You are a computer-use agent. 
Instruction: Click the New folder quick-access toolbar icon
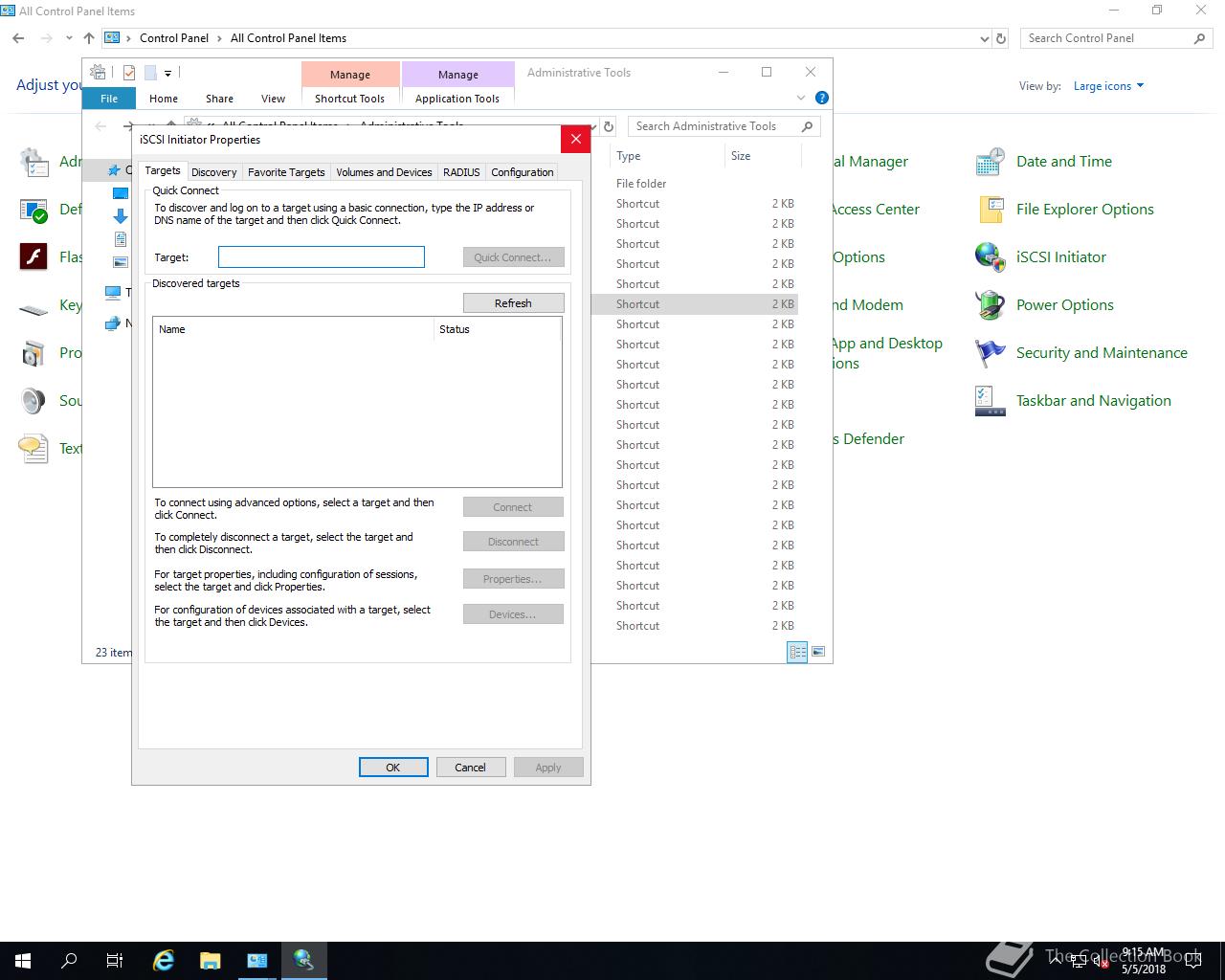click(150, 73)
